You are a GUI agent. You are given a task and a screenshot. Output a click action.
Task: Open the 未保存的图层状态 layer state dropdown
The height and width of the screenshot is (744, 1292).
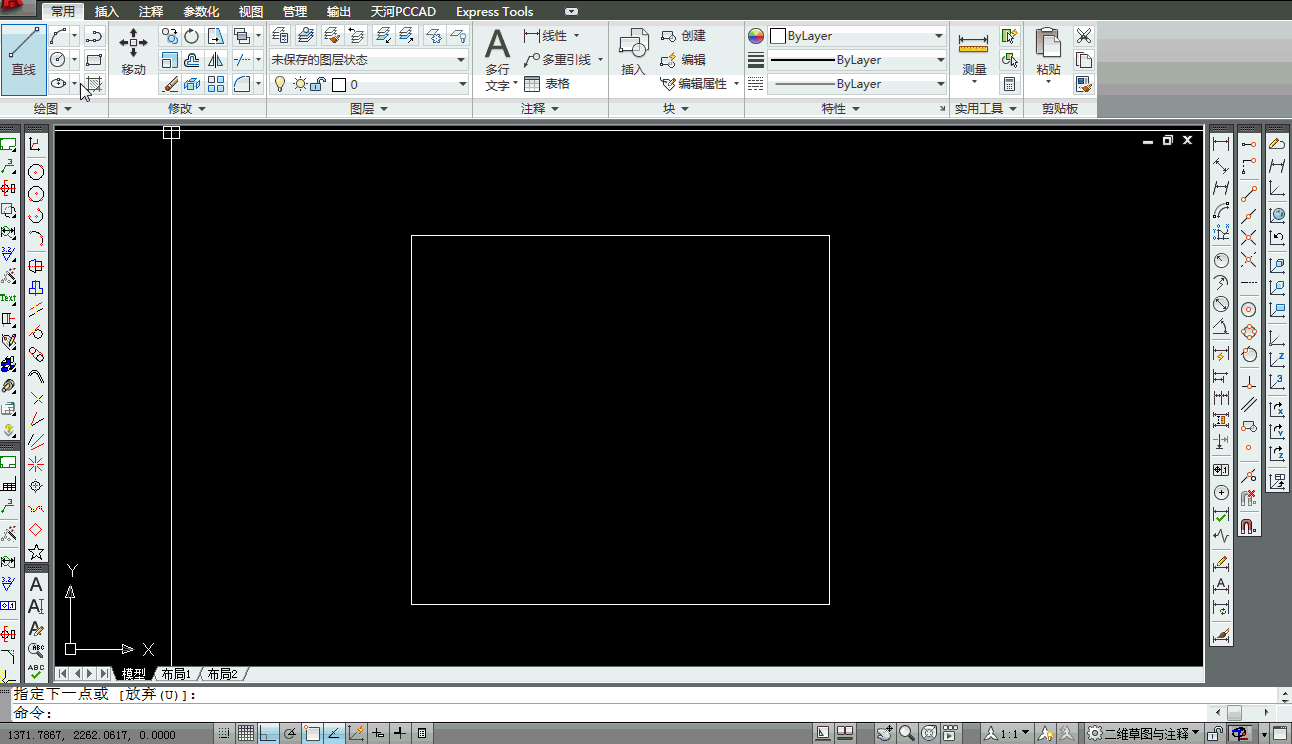tap(368, 60)
